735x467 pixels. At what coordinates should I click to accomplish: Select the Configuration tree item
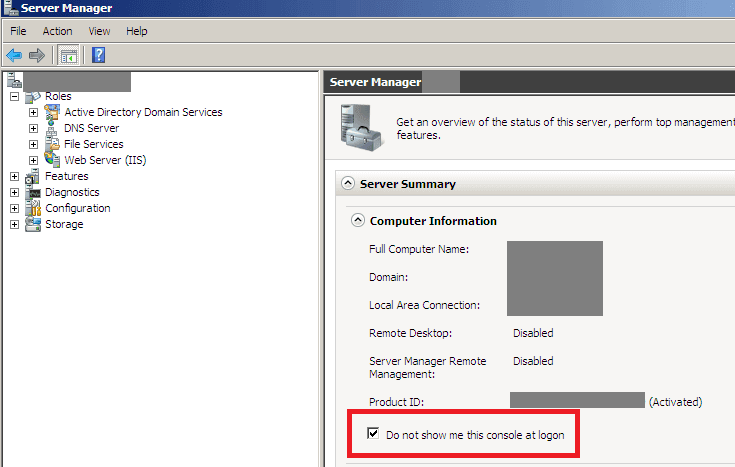coord(78,208)
